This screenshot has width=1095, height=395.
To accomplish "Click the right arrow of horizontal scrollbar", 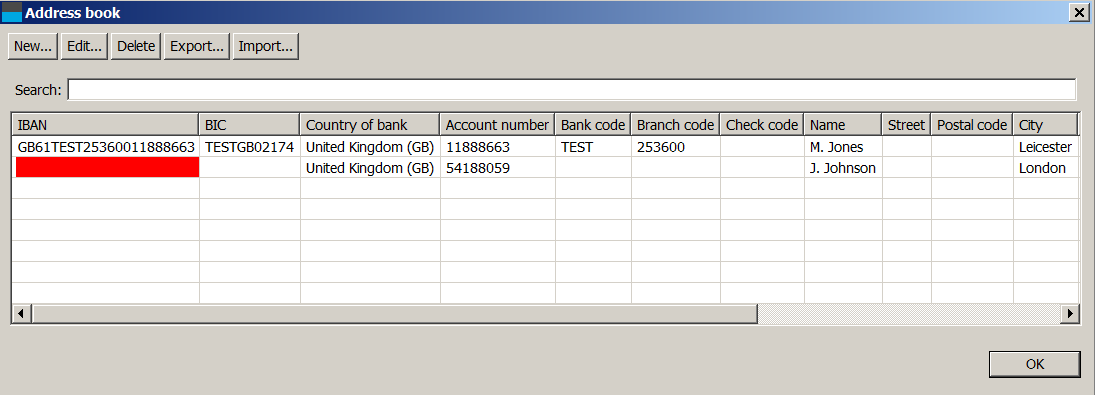I will tap(1069, 314).
